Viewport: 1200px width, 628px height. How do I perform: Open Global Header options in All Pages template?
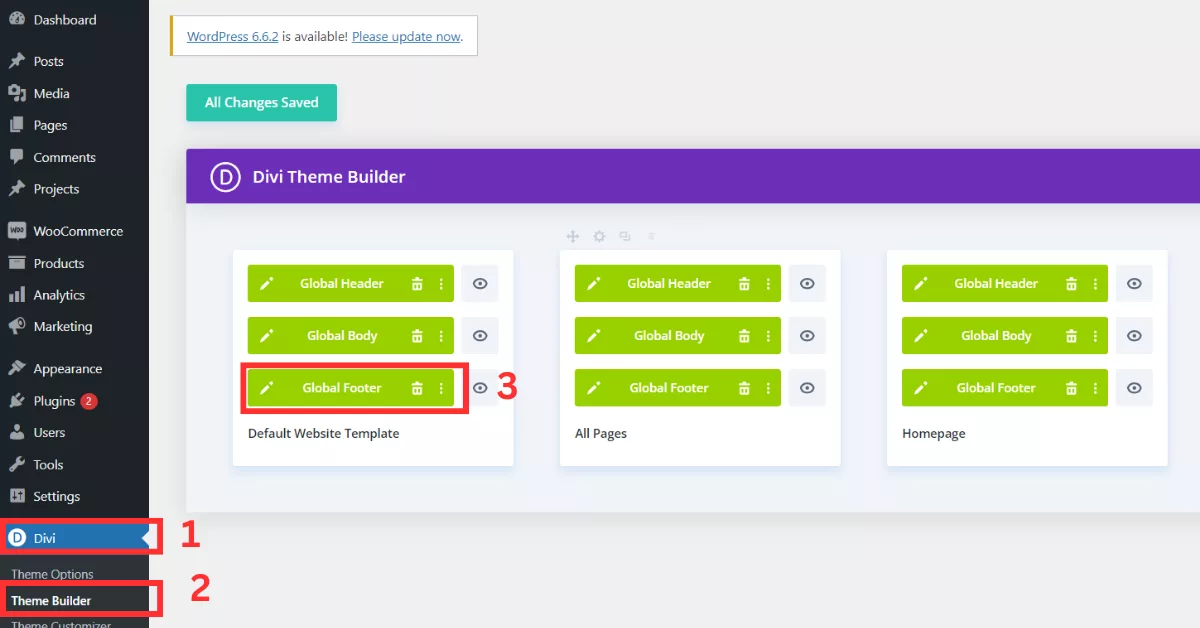pos(768,284)
